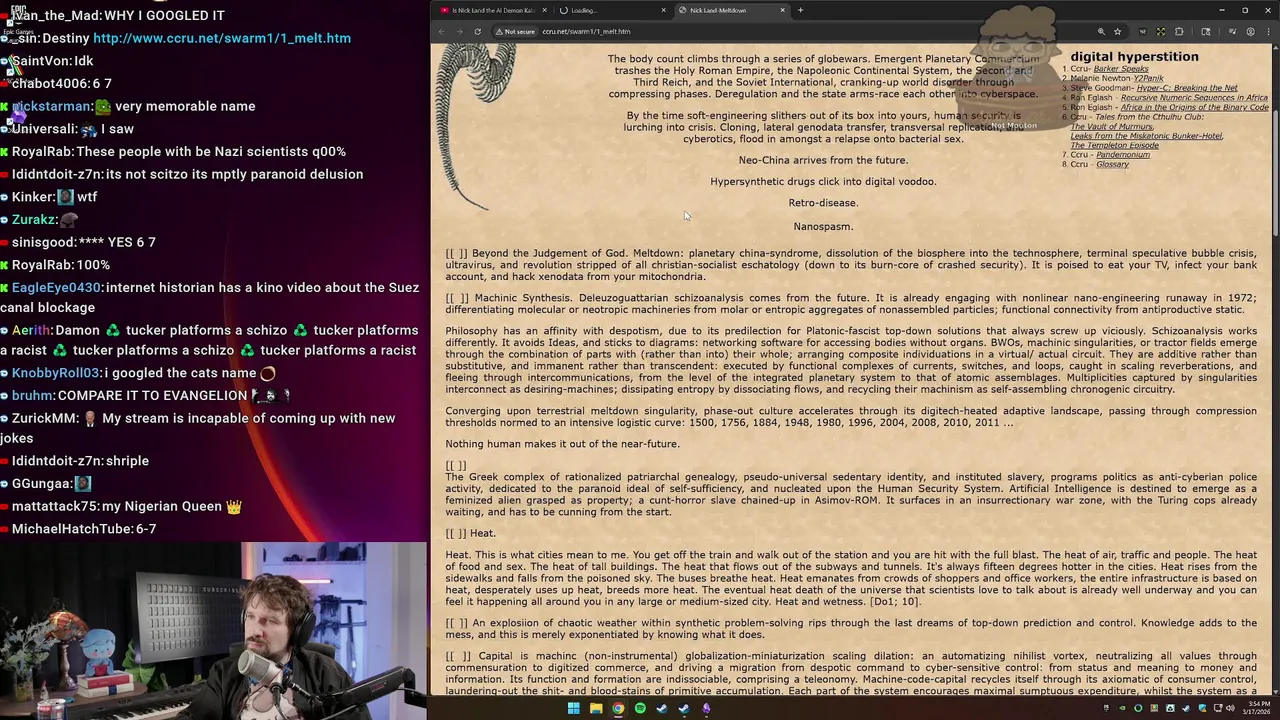Image resolution: width=1280 pixels, height=720 pixels.
Task: Click the taskbar clock showing 3:54 PM
Action: point(1255,708)
